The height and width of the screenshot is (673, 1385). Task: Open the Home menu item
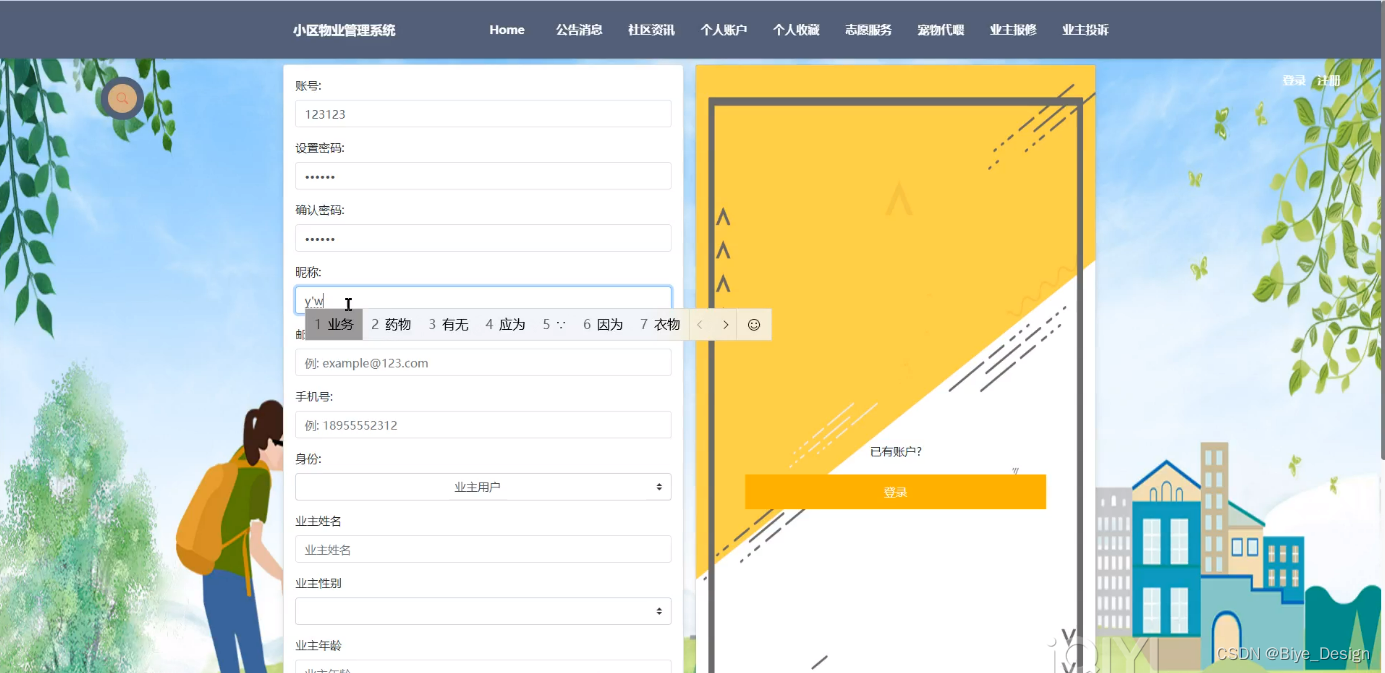click(507, 30)
